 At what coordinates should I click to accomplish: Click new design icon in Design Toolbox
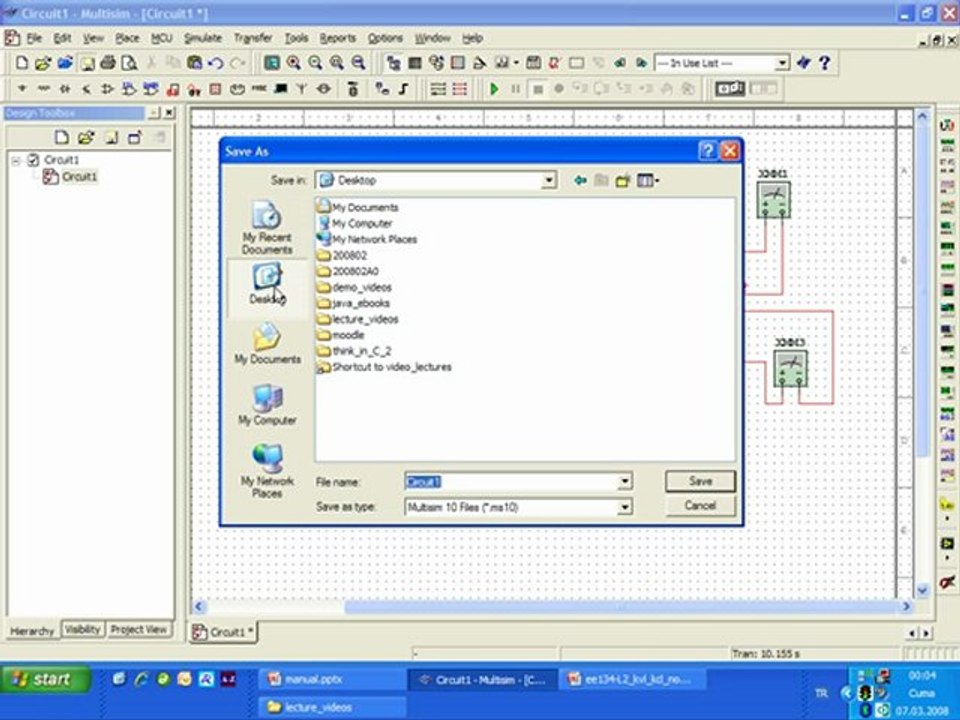pyautogui.click(x=62, y=137)
